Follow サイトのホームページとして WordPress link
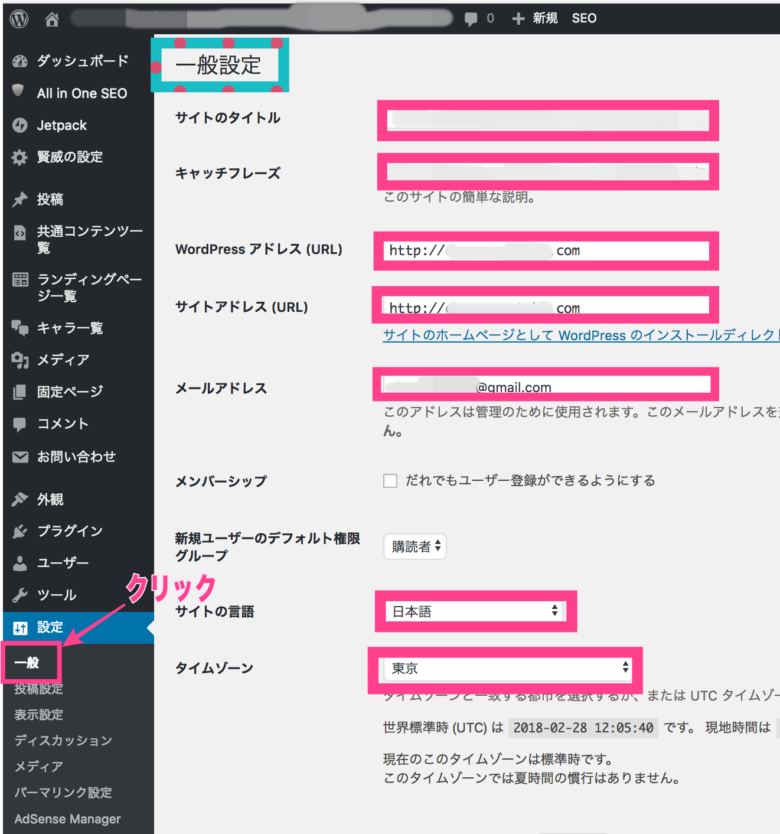This screenshot has width=780, height=834. click(x=581, y=335)
